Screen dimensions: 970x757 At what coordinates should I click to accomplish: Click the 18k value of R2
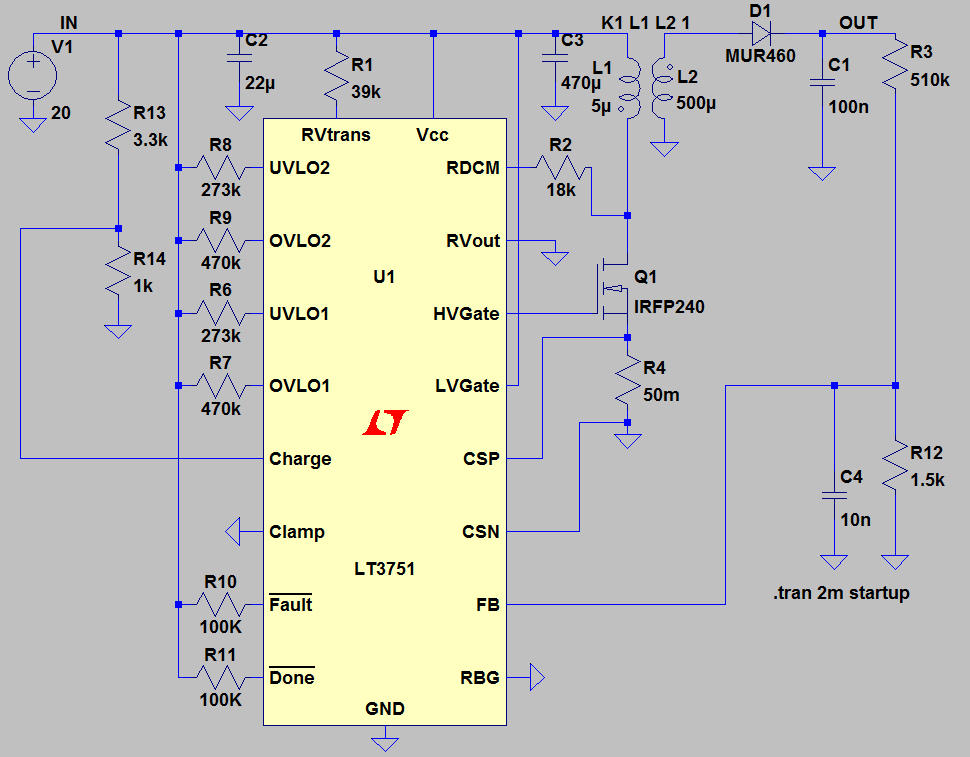(561, 189)
